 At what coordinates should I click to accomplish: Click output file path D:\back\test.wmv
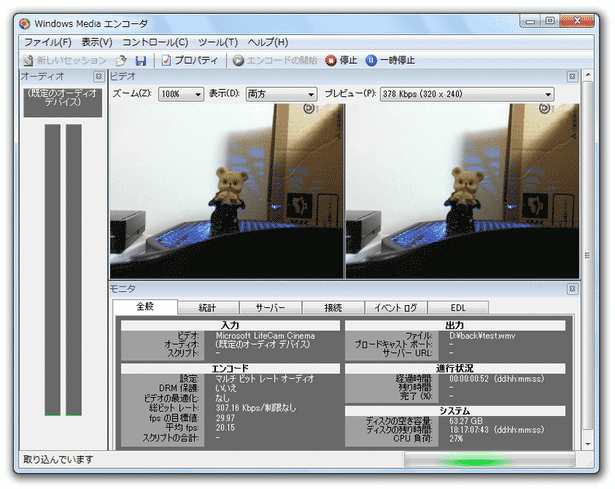(482, 336)
